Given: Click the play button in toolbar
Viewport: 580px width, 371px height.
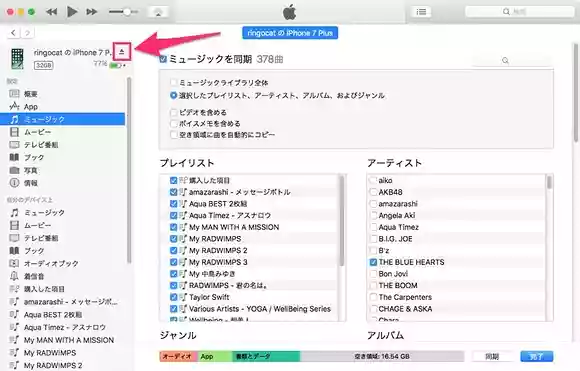Looking at the screenshot, I should point(72,12).
